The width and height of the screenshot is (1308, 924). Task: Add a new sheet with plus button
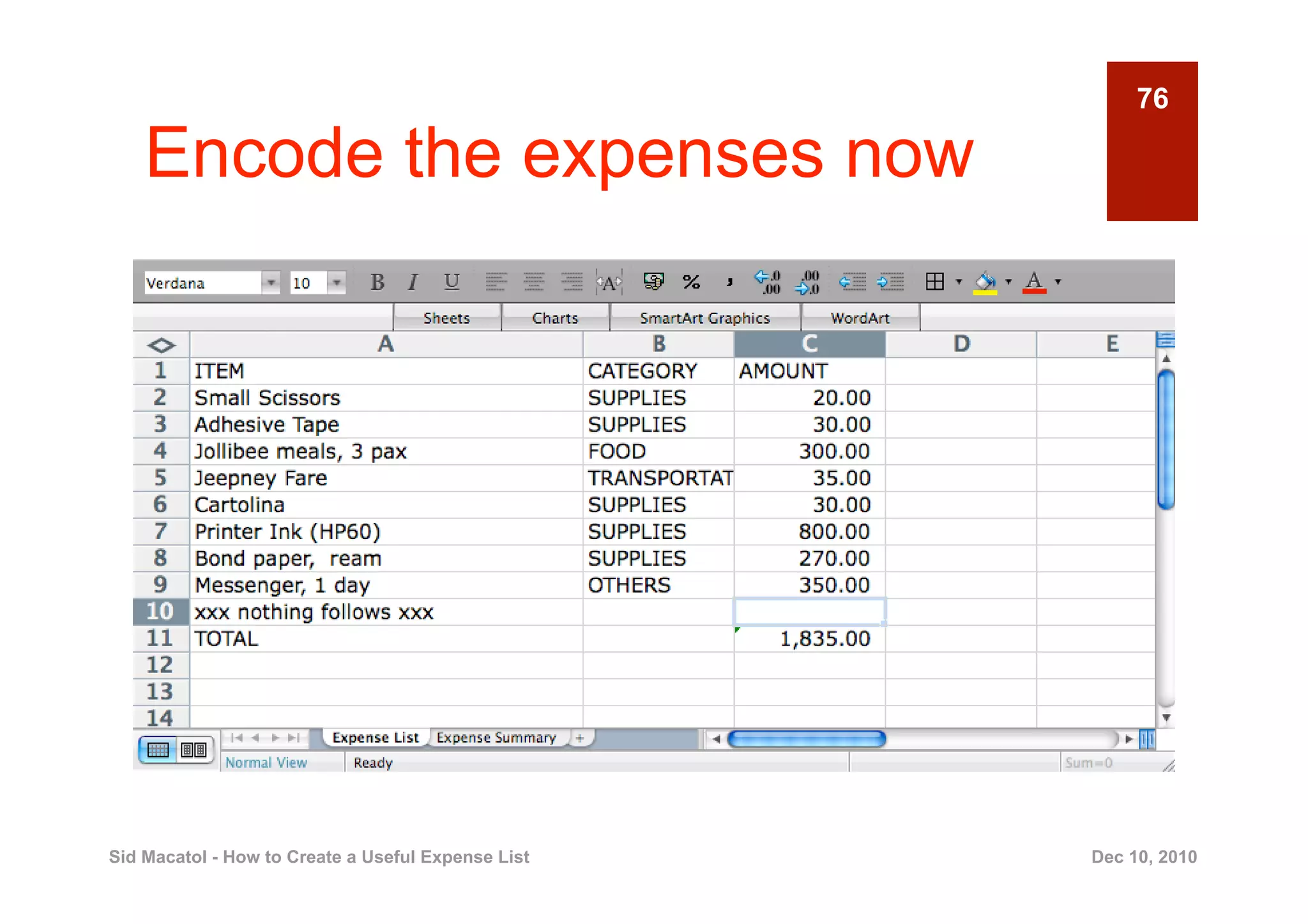coord(580,738)
